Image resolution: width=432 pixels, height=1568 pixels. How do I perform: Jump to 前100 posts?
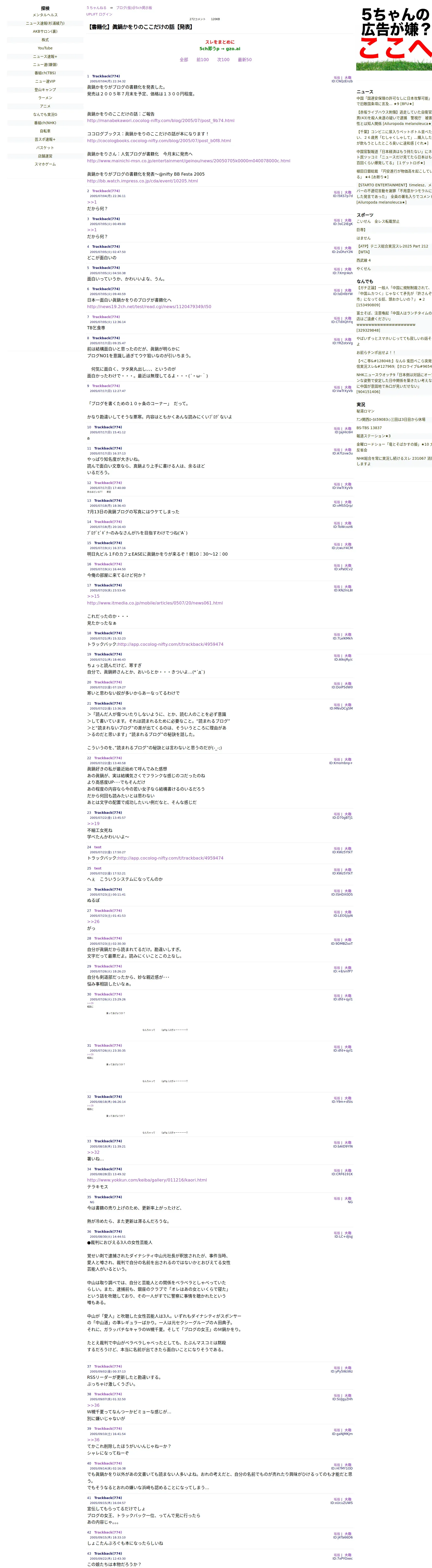(203, 60)
